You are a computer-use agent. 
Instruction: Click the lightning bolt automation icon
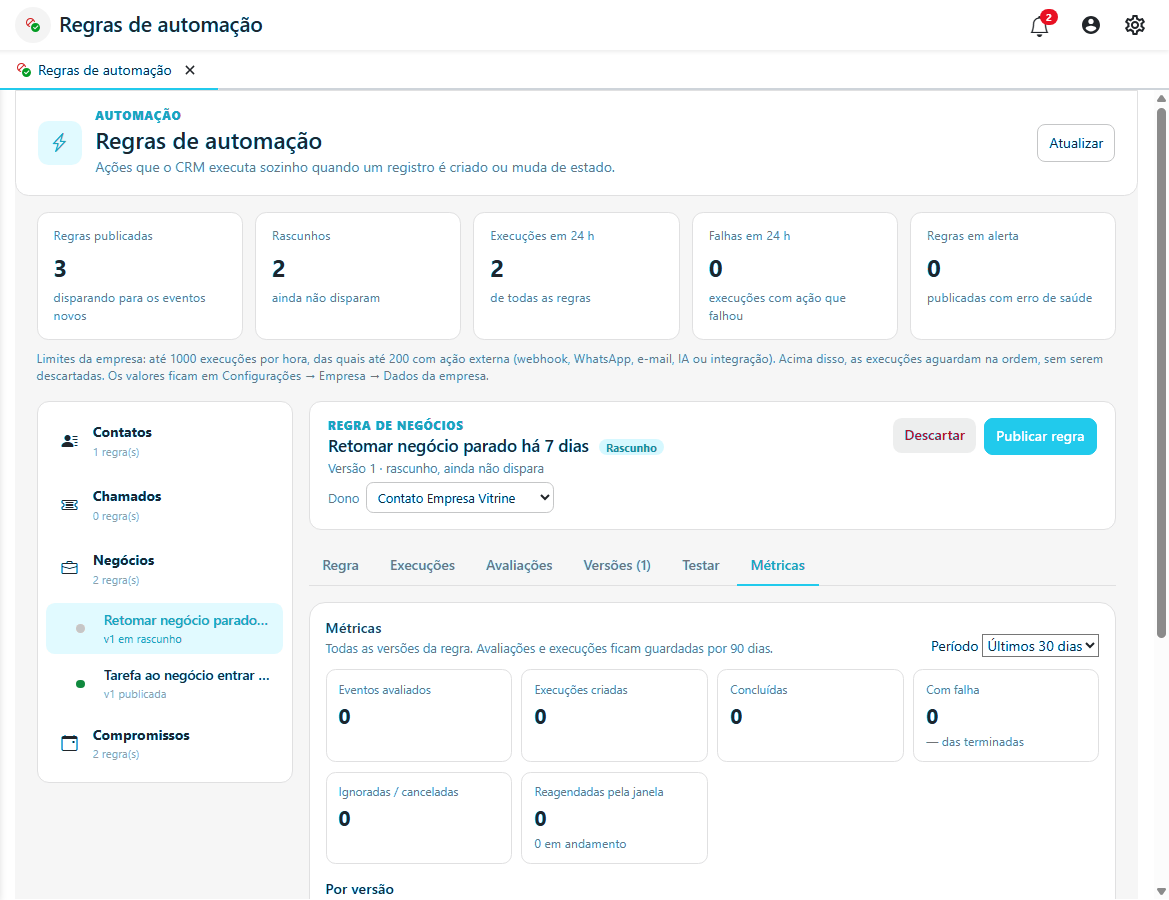click(x=60, y=142)
